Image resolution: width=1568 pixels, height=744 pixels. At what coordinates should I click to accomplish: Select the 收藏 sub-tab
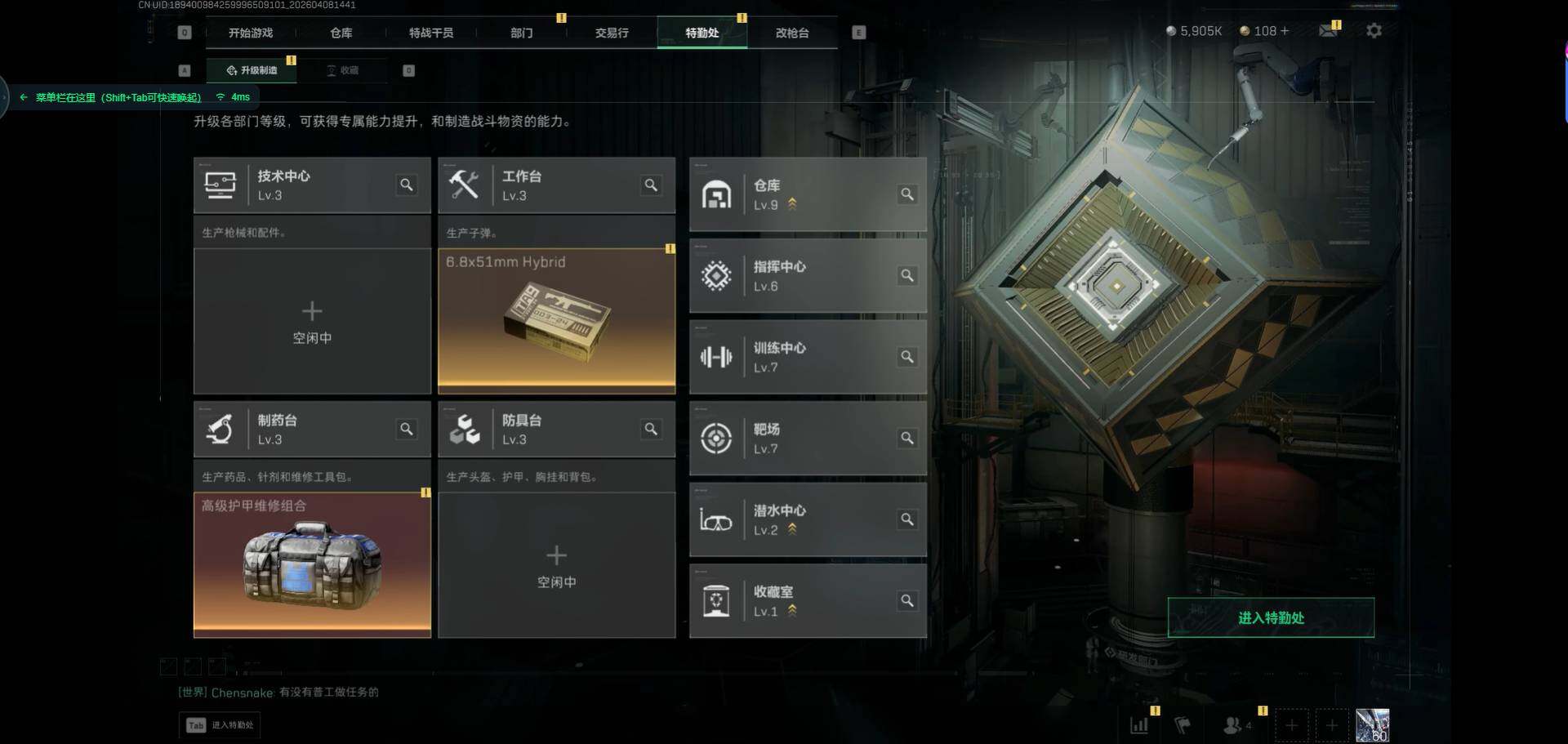coord(343,70)
